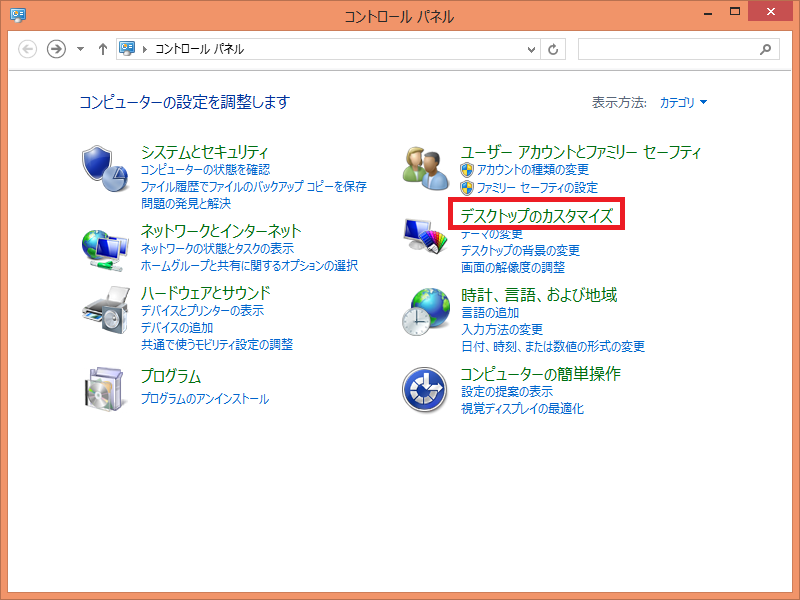Open ファイル履歴でファイルのバックアップ コピーを保存
Viewport: 800px width, 600px height.
click(252, 186)
